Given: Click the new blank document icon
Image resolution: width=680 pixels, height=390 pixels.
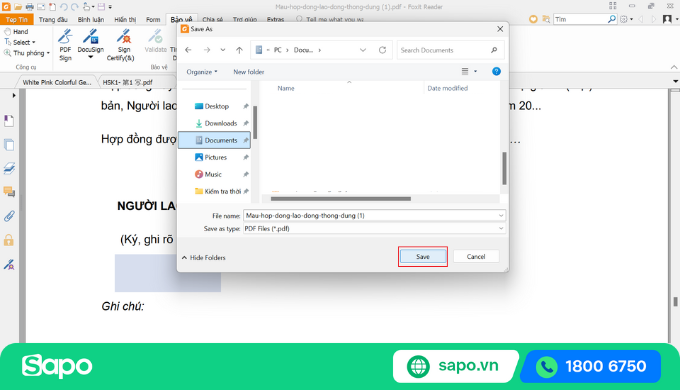Looking at the screenshot, I should coord(52,7).
